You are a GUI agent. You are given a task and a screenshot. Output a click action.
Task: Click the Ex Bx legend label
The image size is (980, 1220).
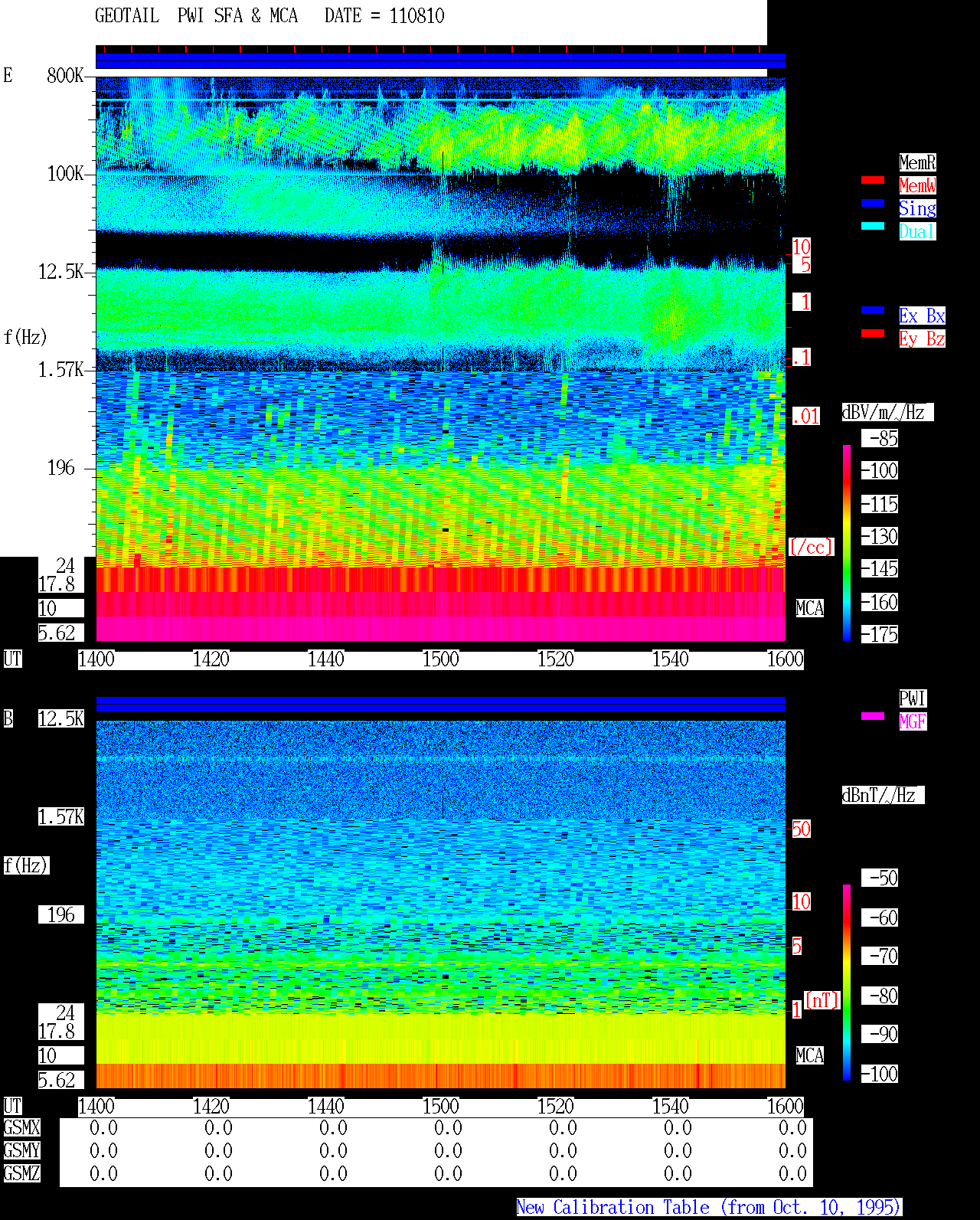tap(922, 316)
